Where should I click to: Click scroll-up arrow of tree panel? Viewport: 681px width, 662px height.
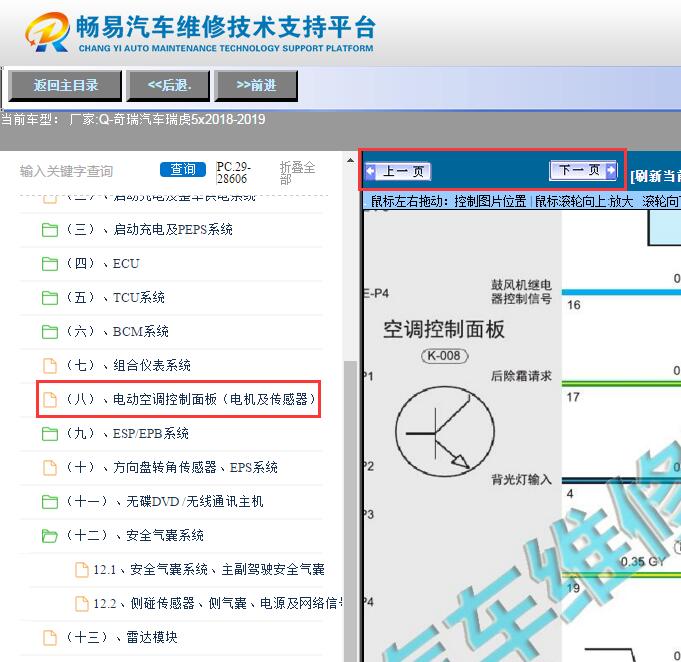tap(350, 161)
